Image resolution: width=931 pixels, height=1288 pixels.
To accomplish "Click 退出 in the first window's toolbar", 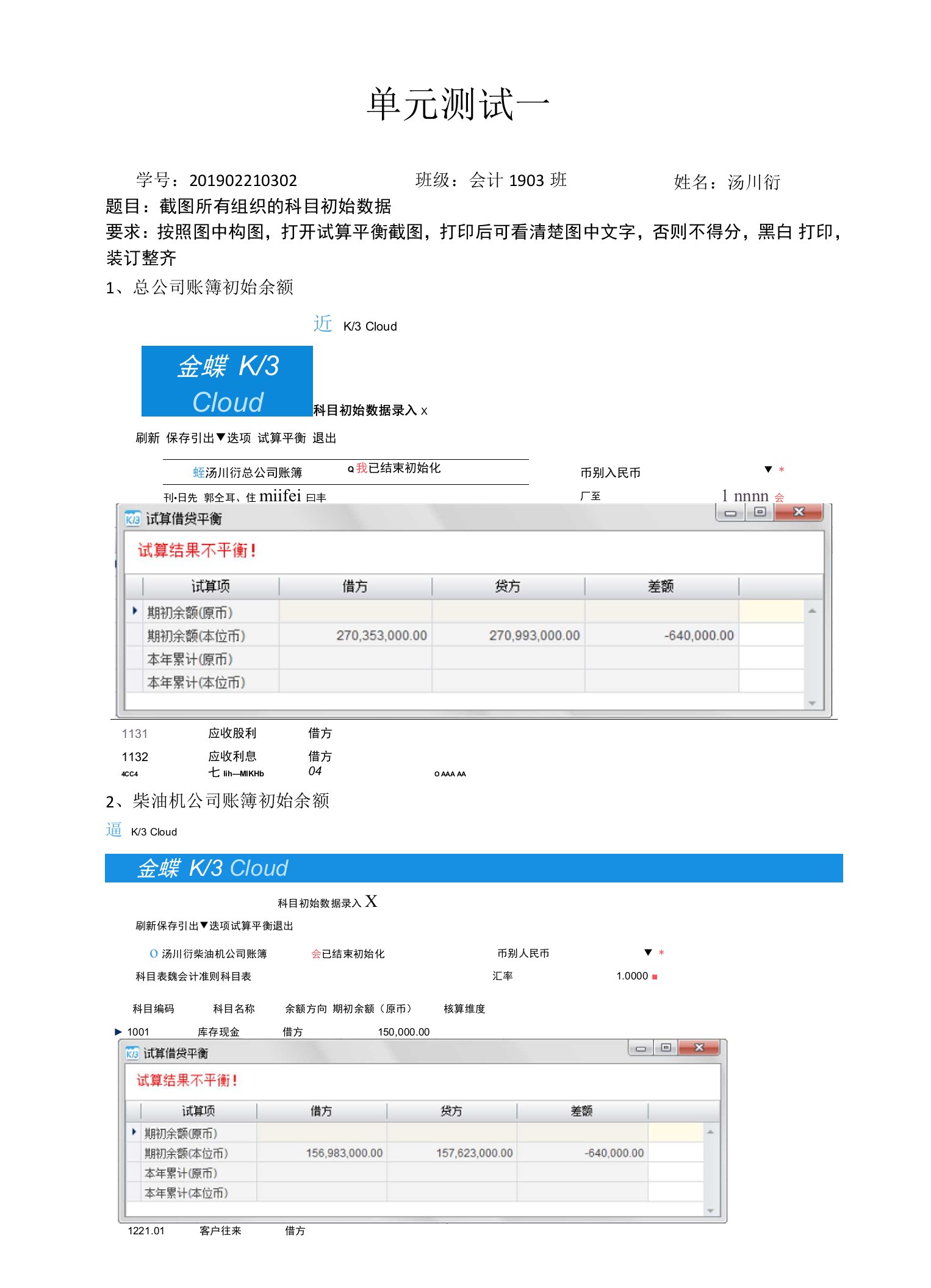I will click(325, 438).
